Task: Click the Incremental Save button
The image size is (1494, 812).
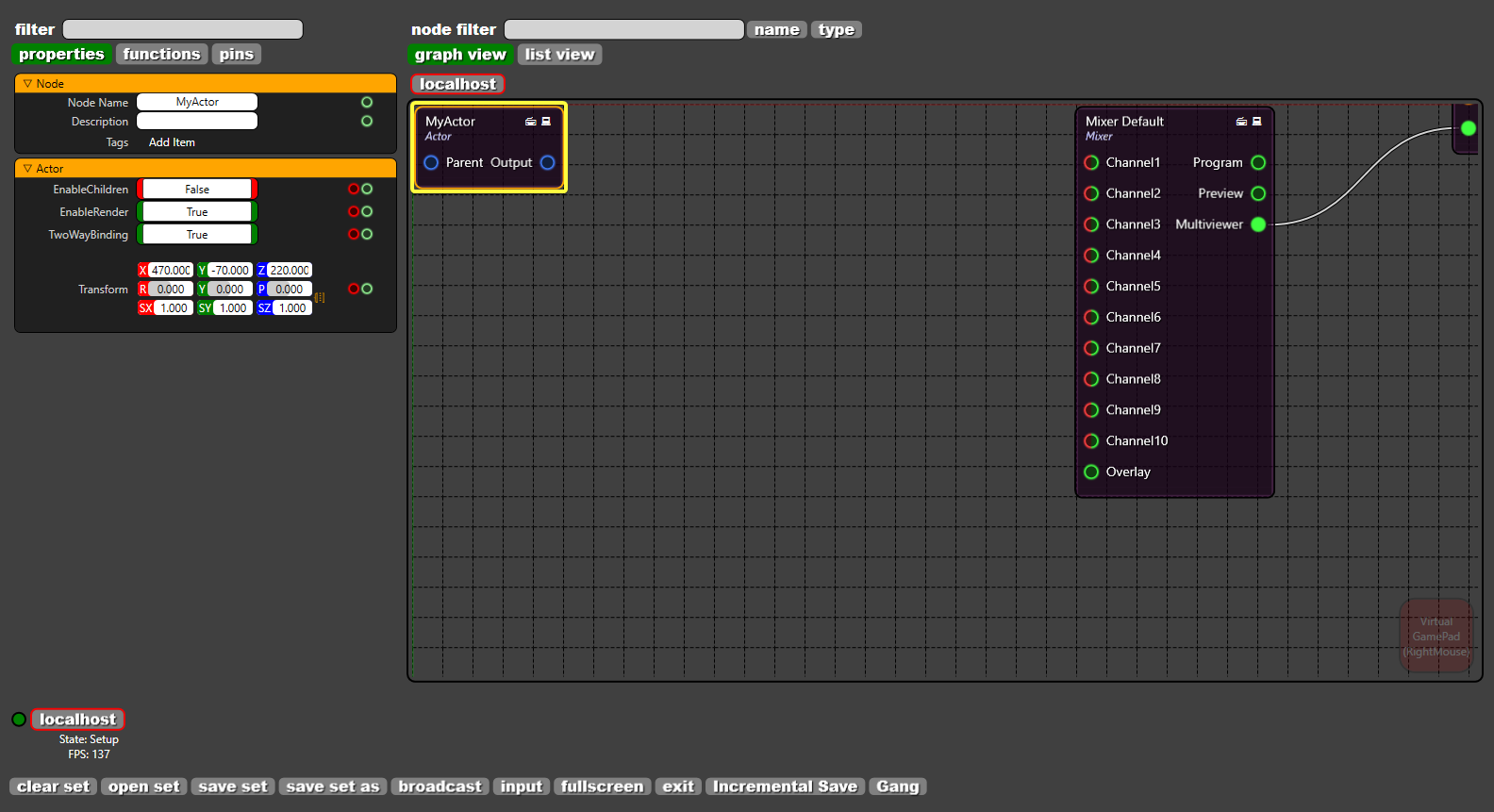Action: [x=784, y=787]
